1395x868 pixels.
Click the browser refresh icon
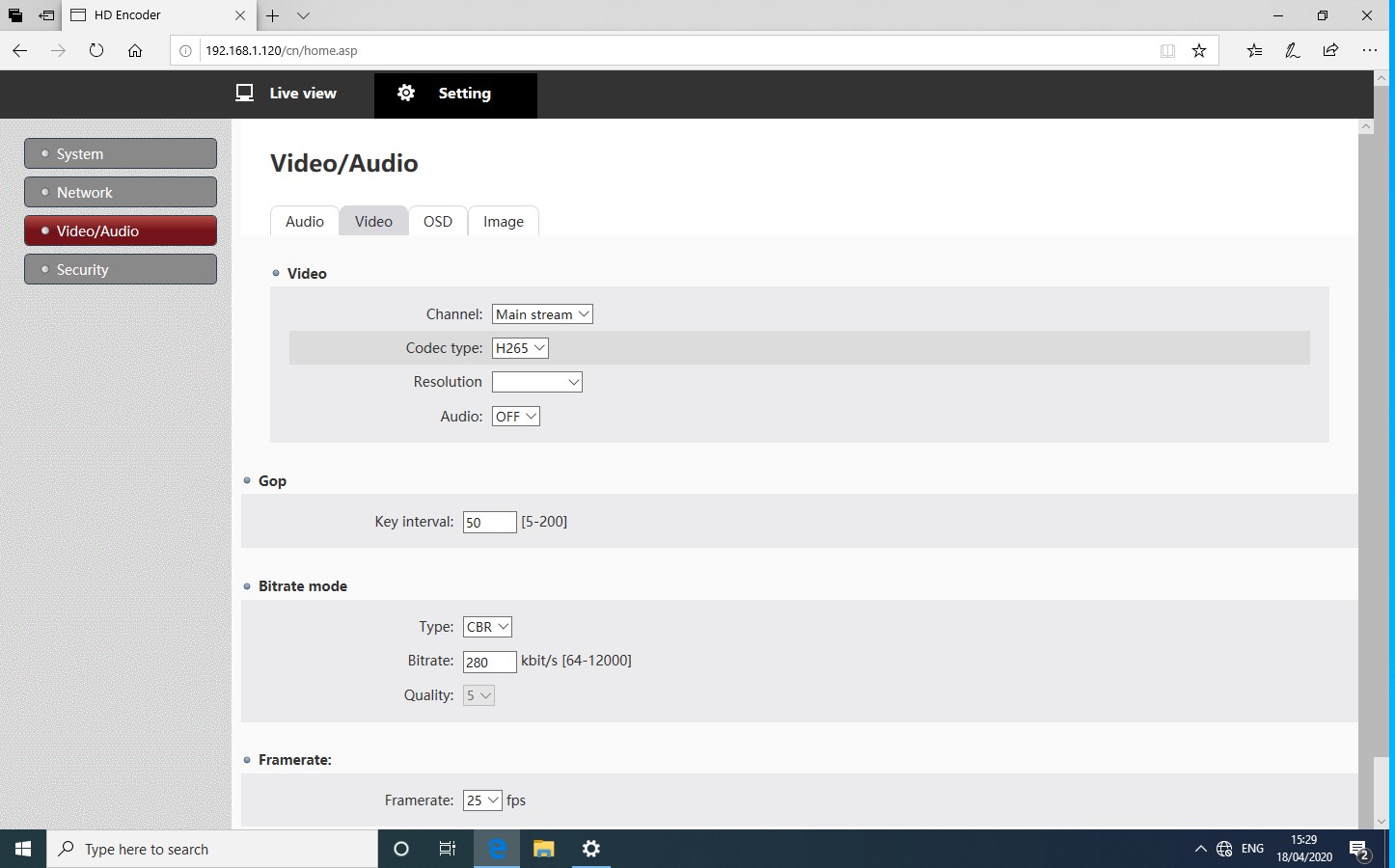point(96,50)
